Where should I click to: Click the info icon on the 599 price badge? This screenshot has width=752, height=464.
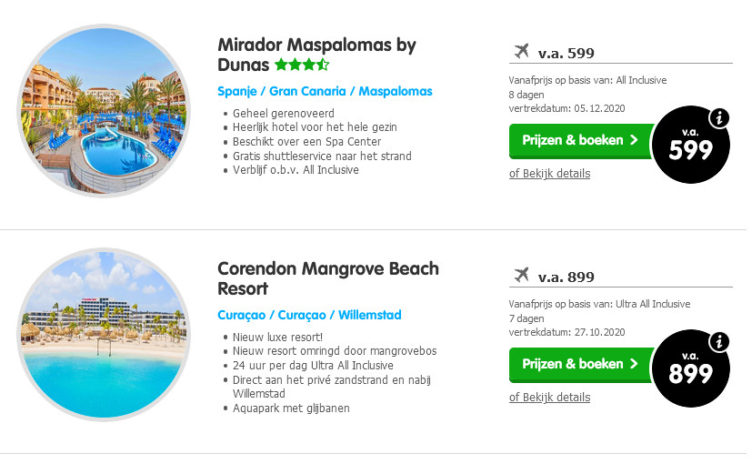click(x=717, y=120)
